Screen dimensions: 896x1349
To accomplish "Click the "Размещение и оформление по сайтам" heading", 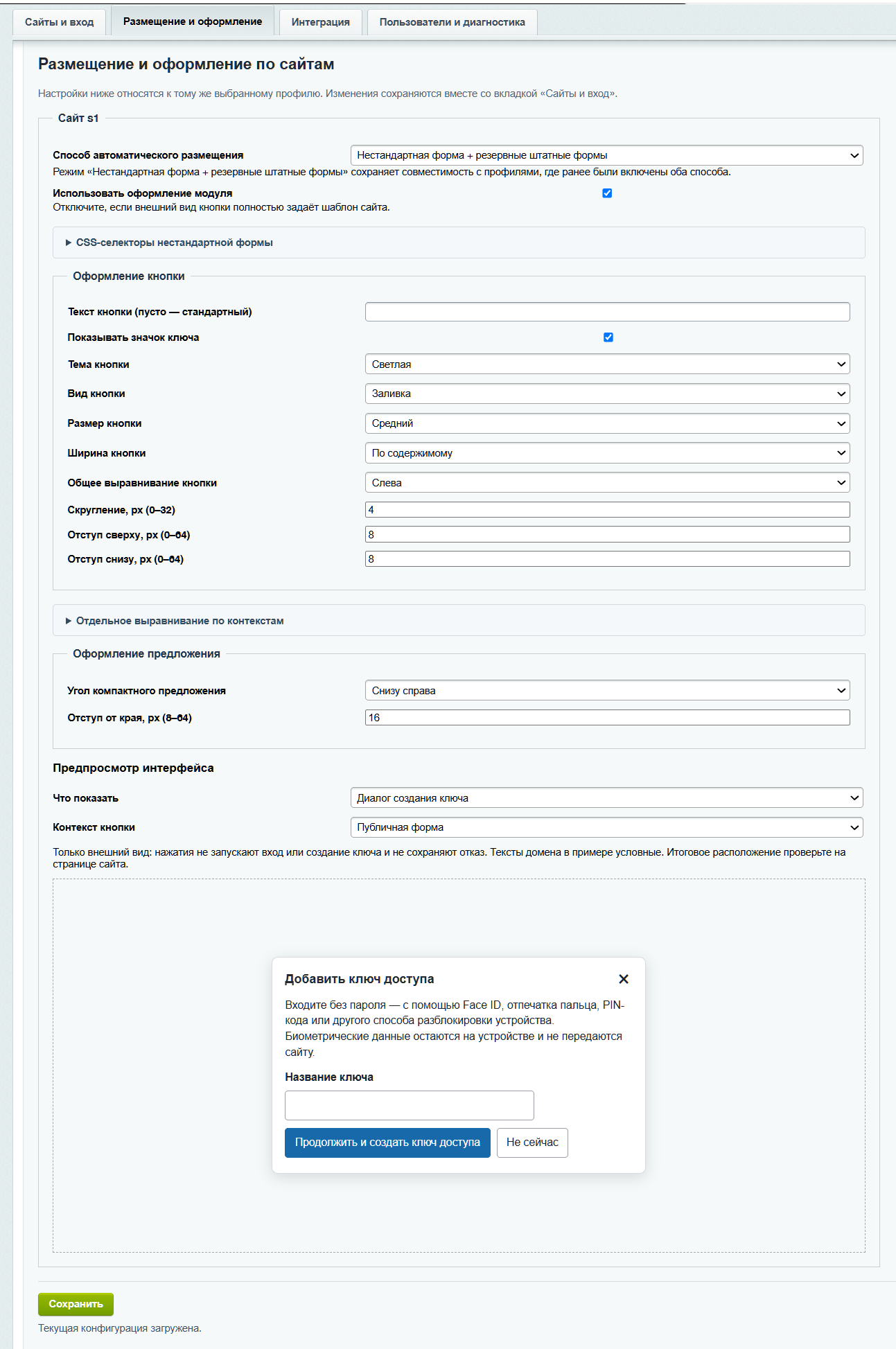I will point(186,64).
